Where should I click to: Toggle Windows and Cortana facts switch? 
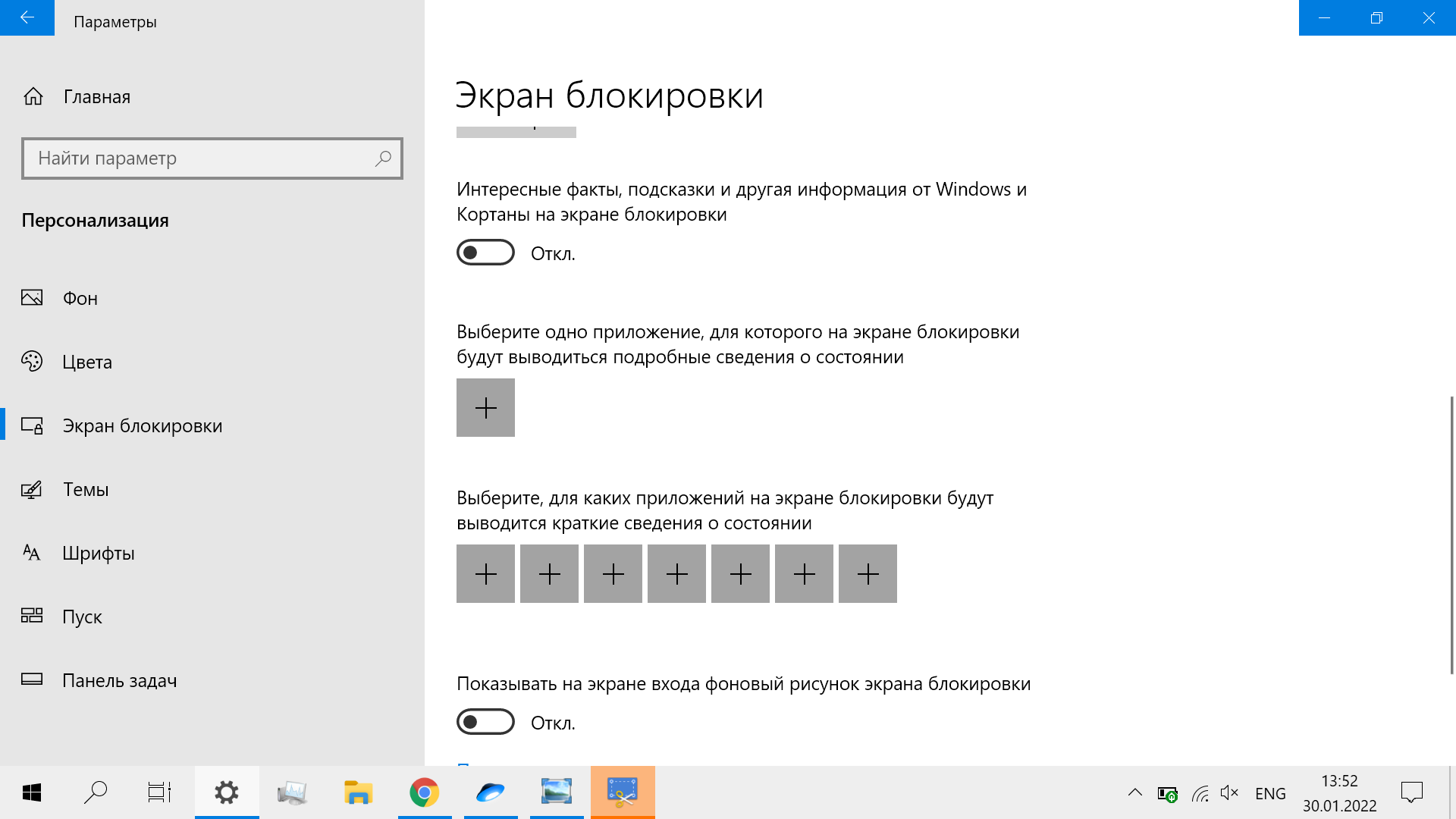485,253
